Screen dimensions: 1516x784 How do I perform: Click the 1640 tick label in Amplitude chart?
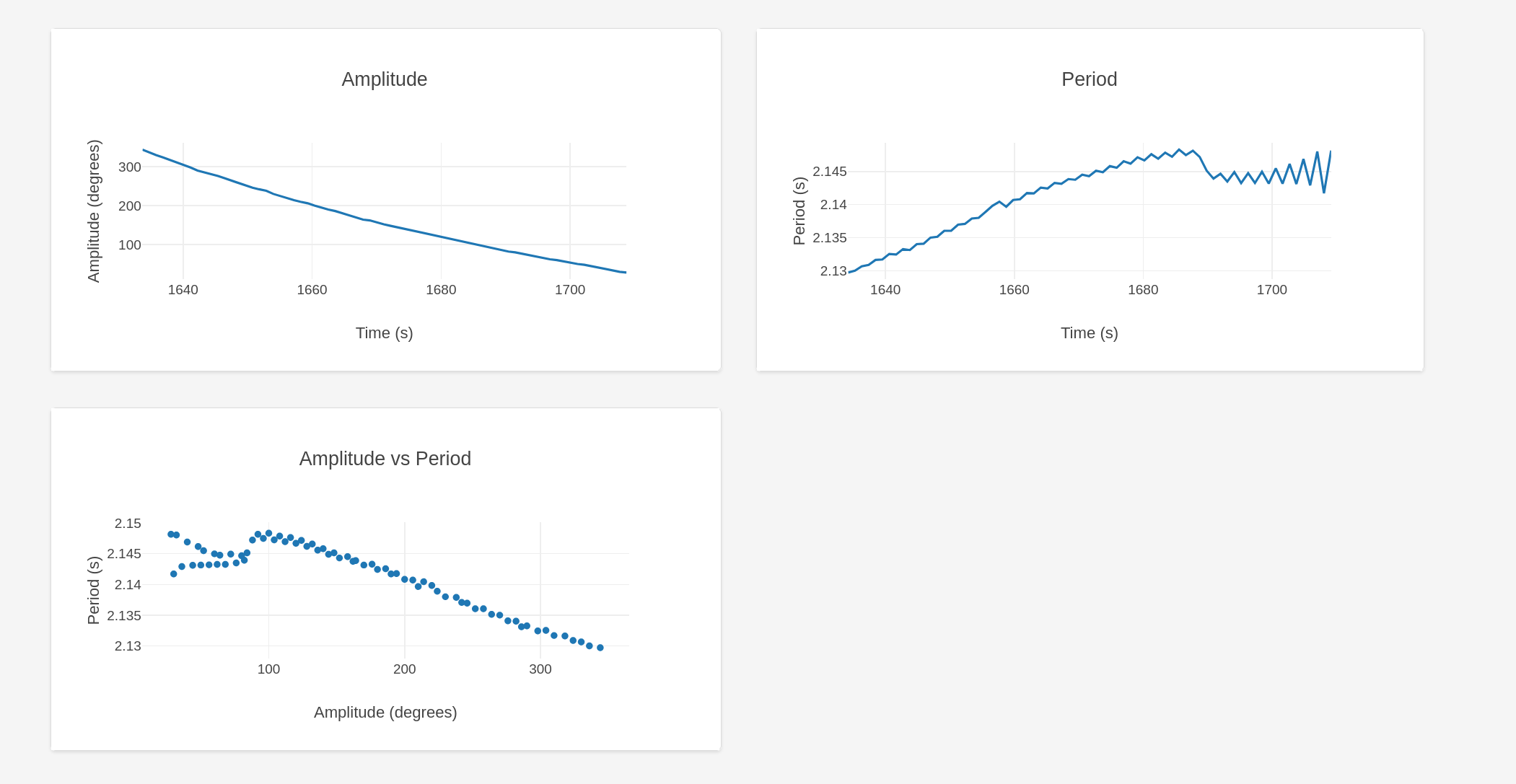(183, 290)
